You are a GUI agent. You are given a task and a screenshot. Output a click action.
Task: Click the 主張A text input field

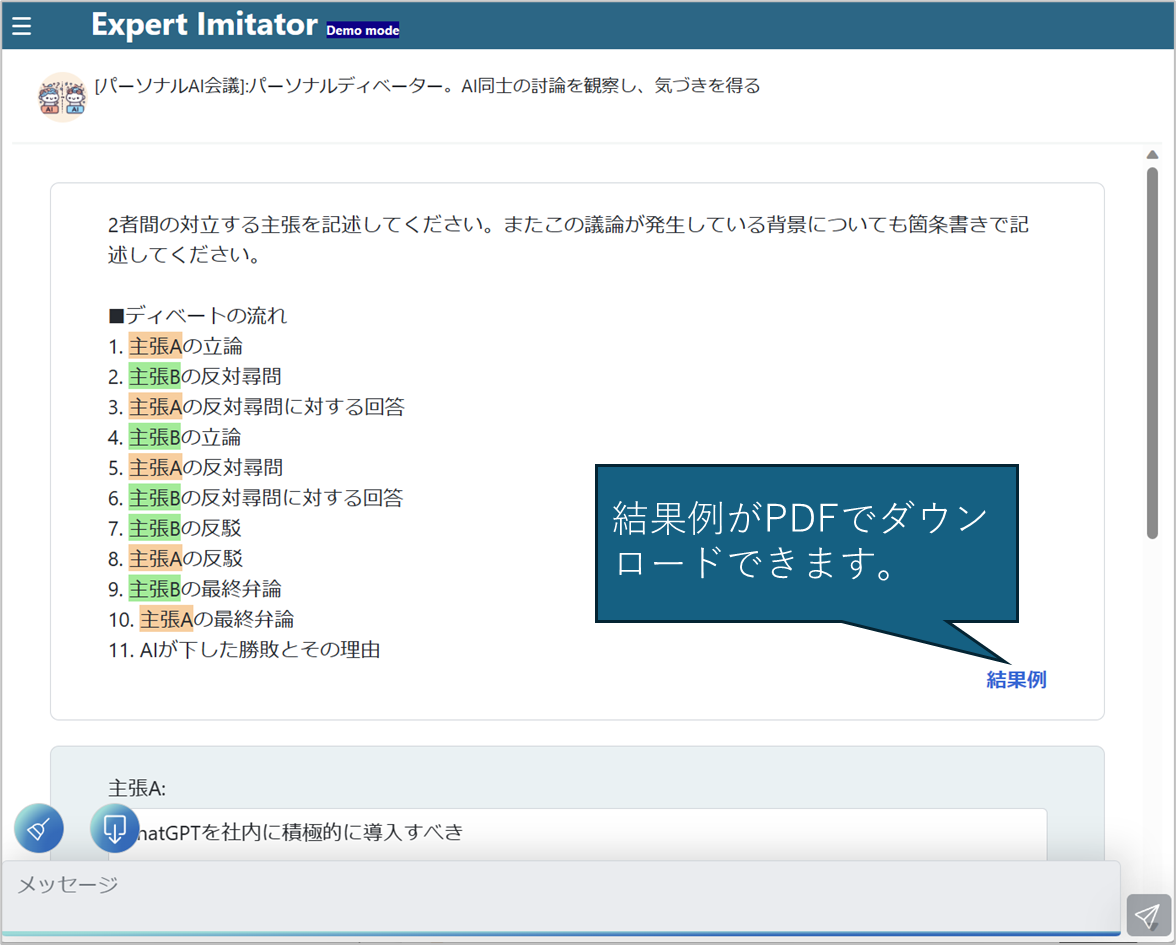578,832
